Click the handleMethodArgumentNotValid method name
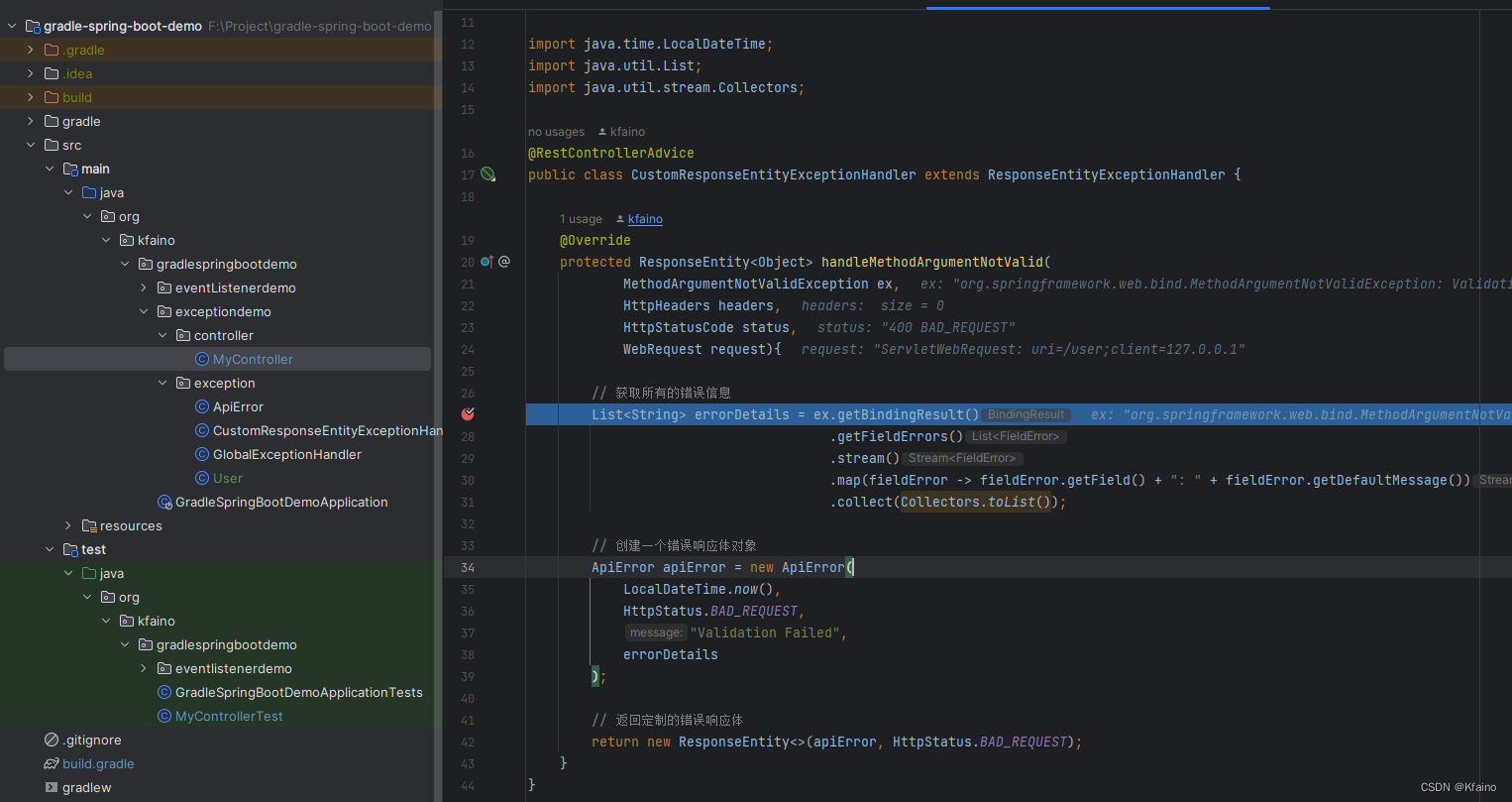 tap(932, 262)
